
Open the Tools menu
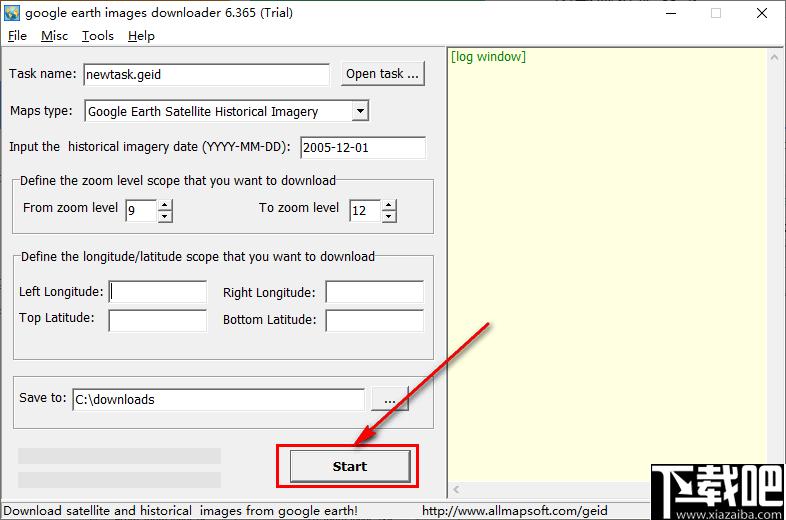98,36
